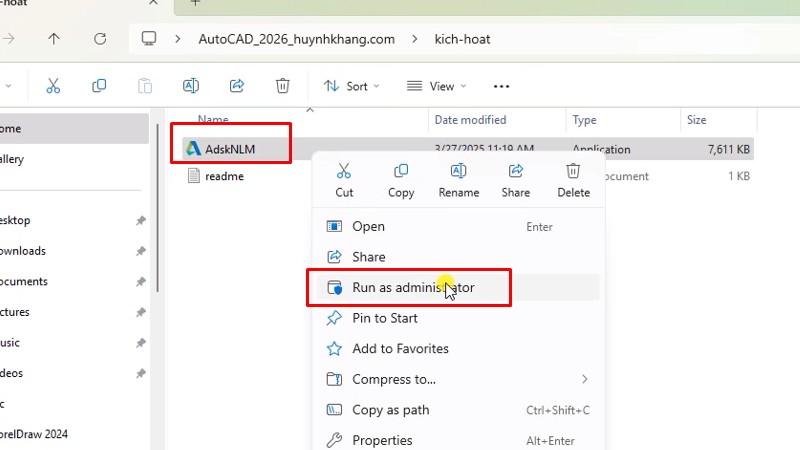800x450 pixels.
Task: Click Delete in the context menu
Action: 573,180
